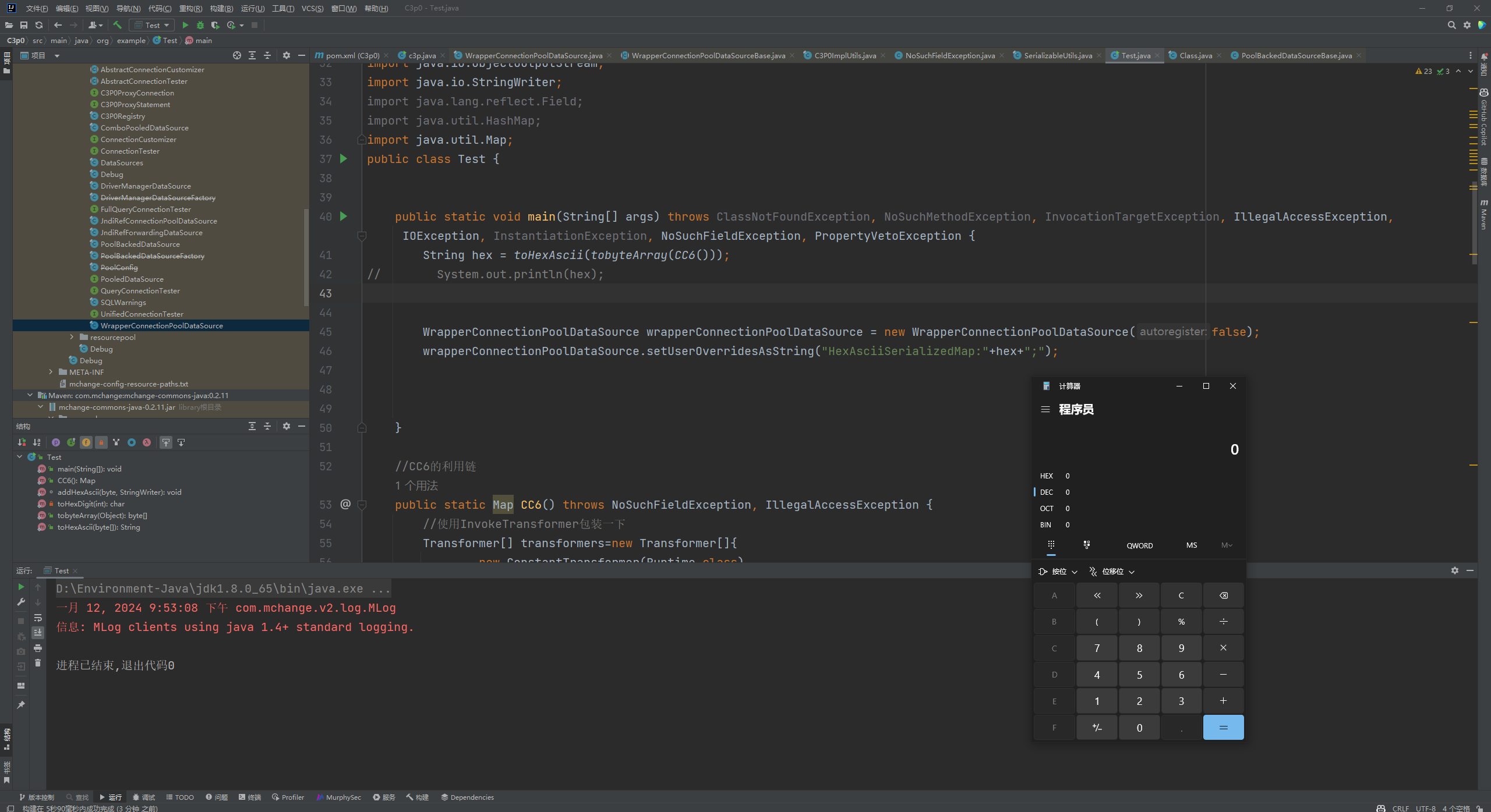Expand all nodes in project panel
Viewport: 1491px width, 812px height.
pos(252,55)
